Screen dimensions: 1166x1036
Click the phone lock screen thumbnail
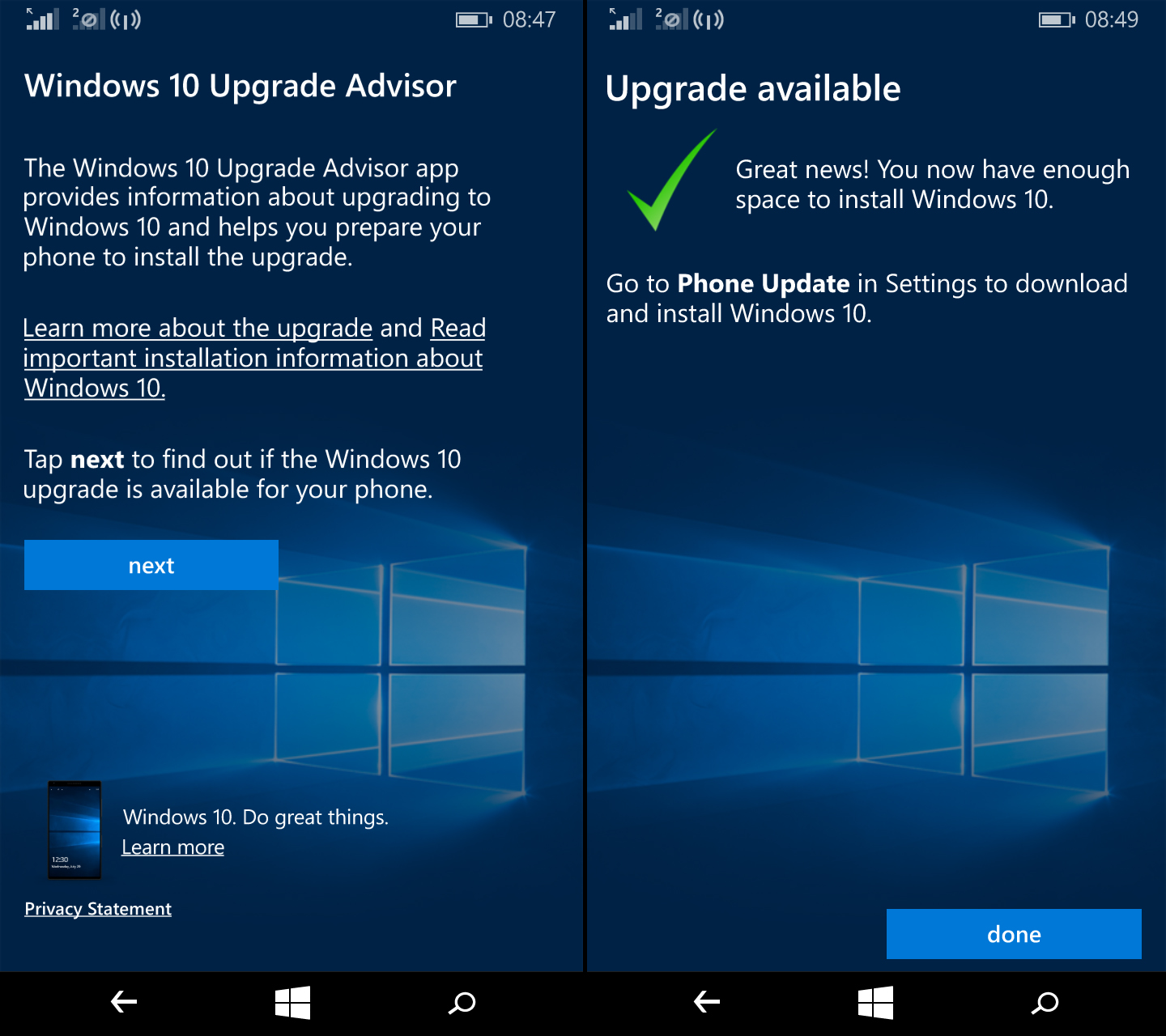[x=74, y=828]
